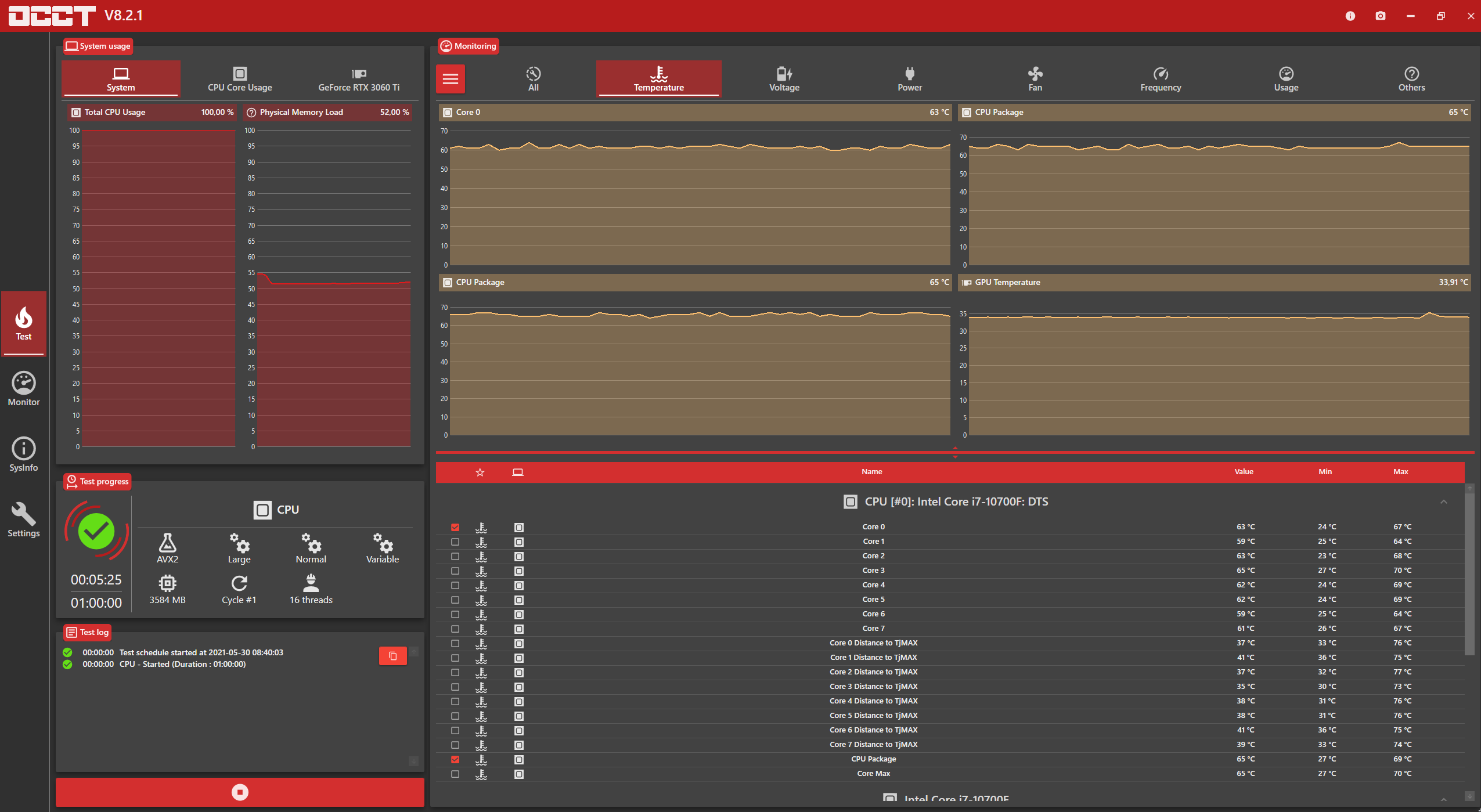Click the laptop system-usage column header icon
1481x812 pixels.
pos(518,472)
